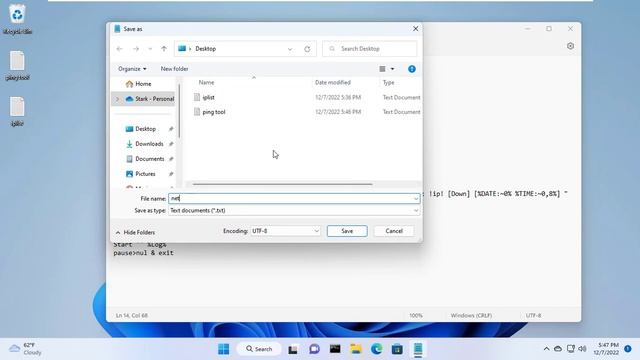Open the Organize menu
Image resolution: width=640 pixels, height=360 pixels.
(x=132, y=69)
